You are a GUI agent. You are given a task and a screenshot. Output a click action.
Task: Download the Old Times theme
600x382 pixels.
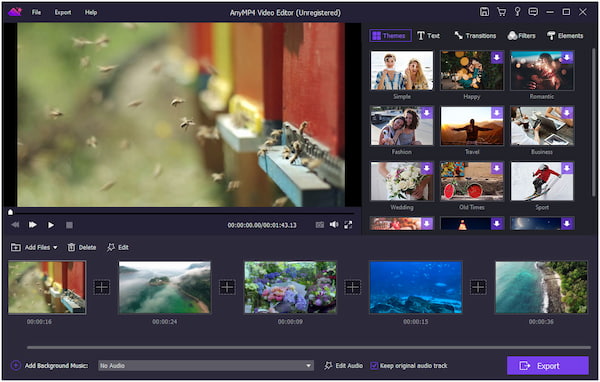click(x=497, y=168)
